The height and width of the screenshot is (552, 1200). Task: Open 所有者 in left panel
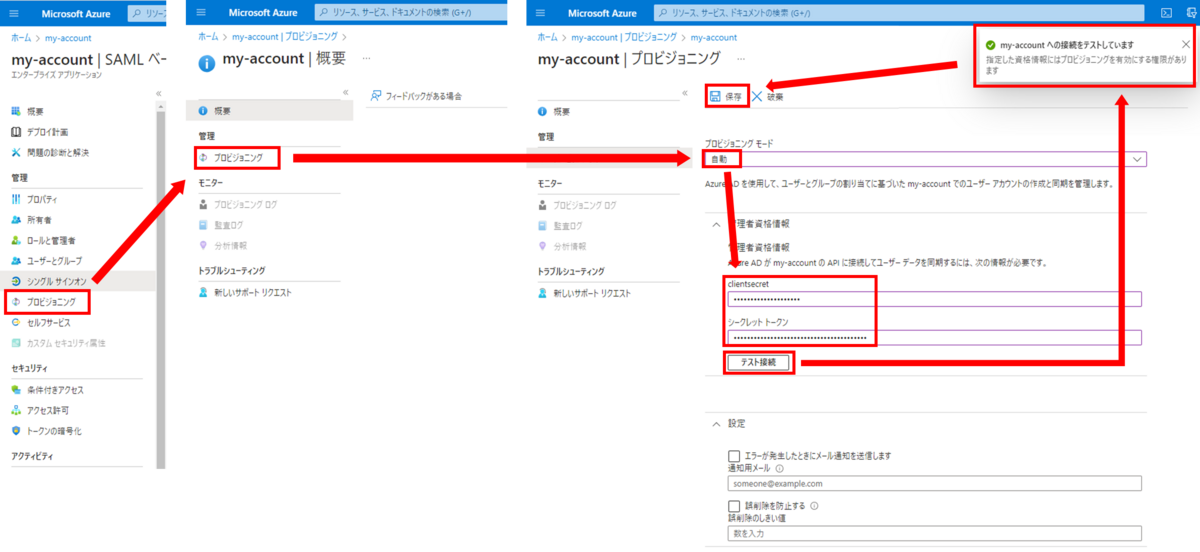tap(30, 219)
